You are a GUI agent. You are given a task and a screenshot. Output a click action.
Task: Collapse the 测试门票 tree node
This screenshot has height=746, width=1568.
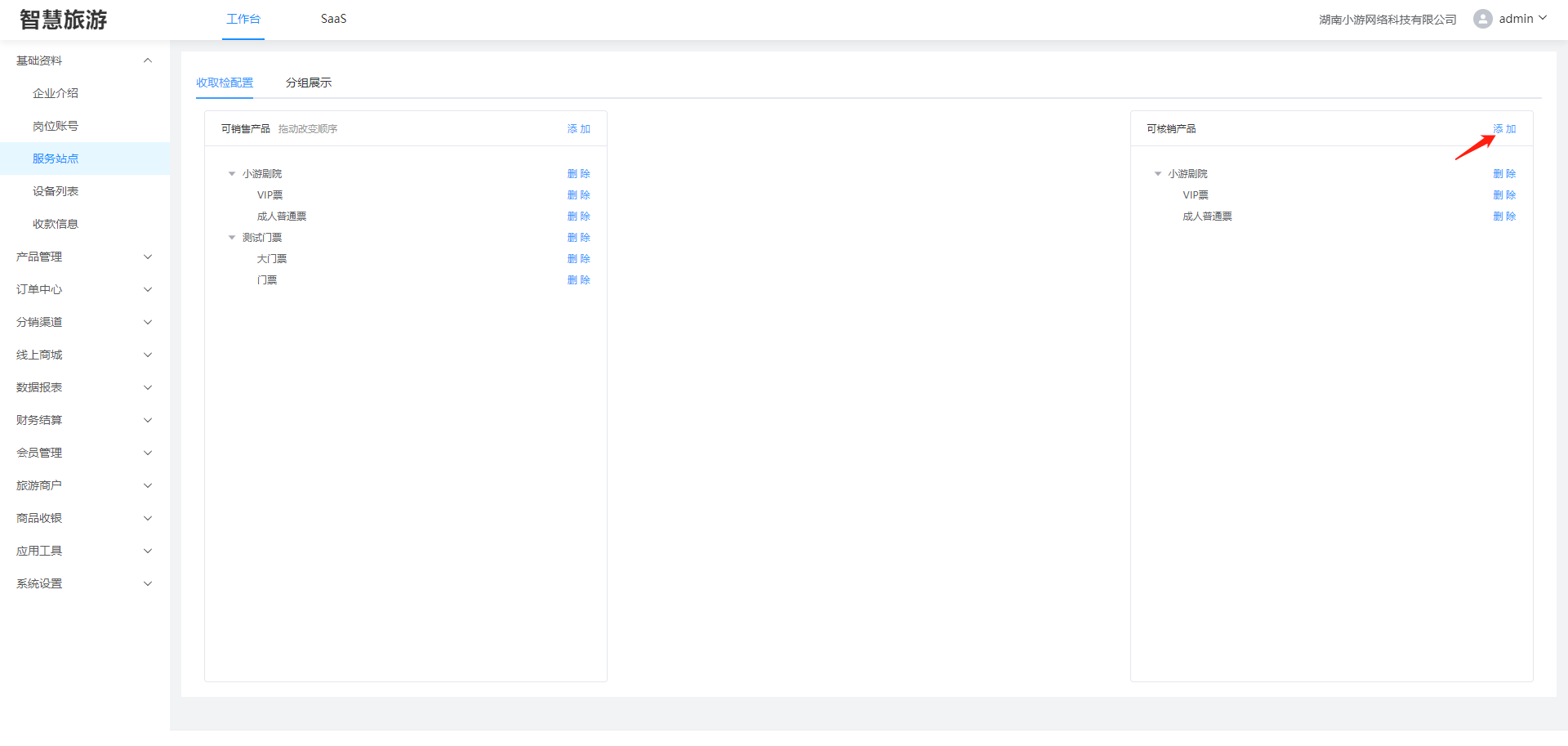[232, 238]
